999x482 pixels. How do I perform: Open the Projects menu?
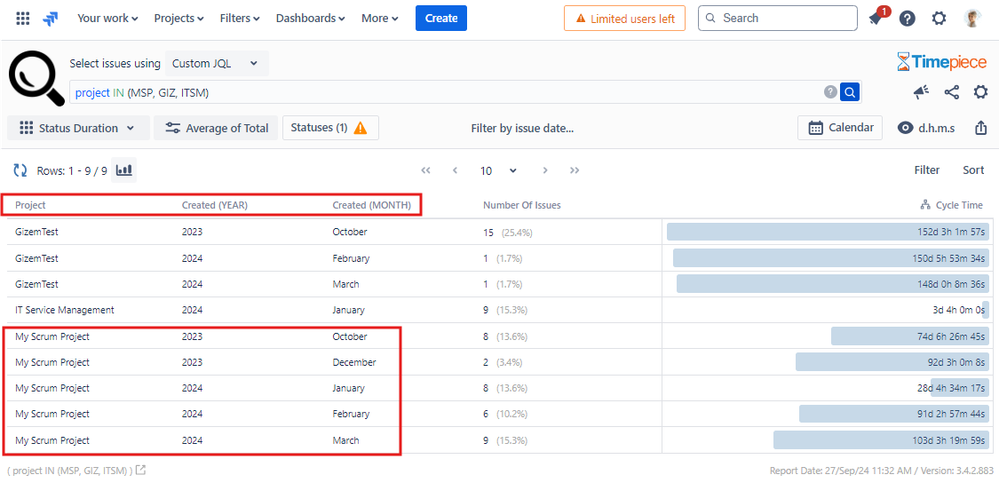click(x=178, y=18)
